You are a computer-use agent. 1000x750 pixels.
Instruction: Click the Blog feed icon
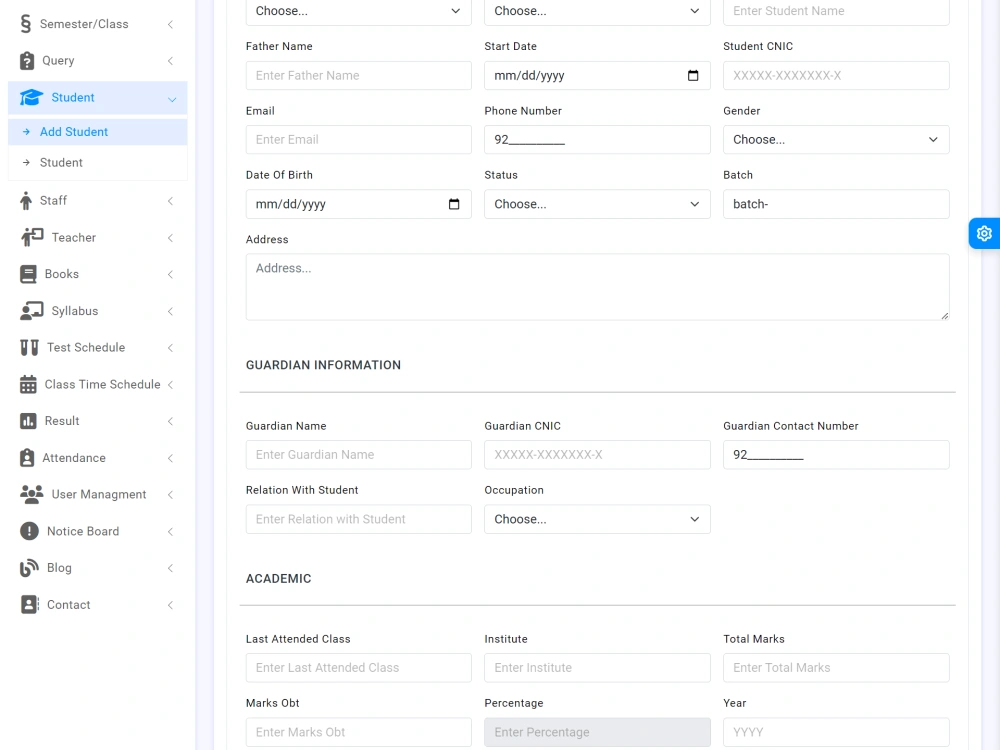[x=29, y=568]
